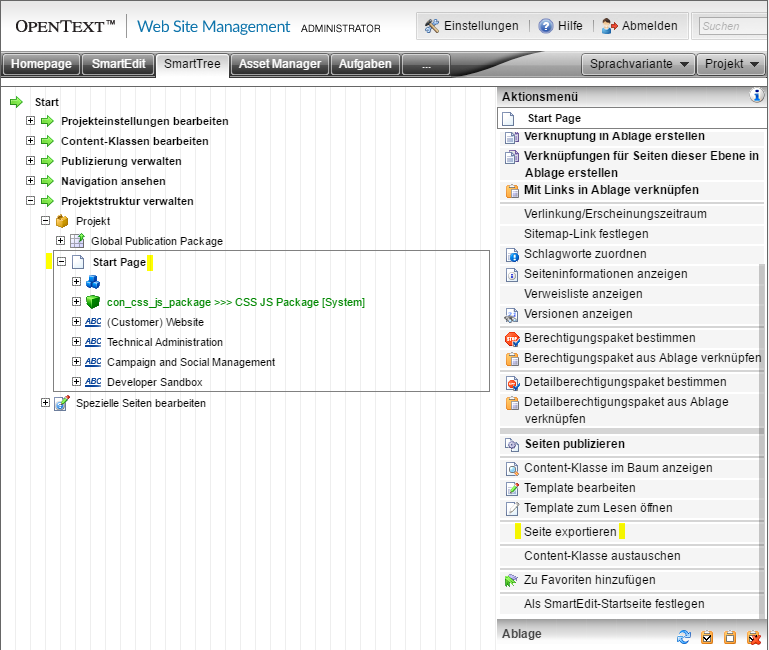The image size is (769, 650).
Task: Click the Suchen search field
Action: coord(732,26)
